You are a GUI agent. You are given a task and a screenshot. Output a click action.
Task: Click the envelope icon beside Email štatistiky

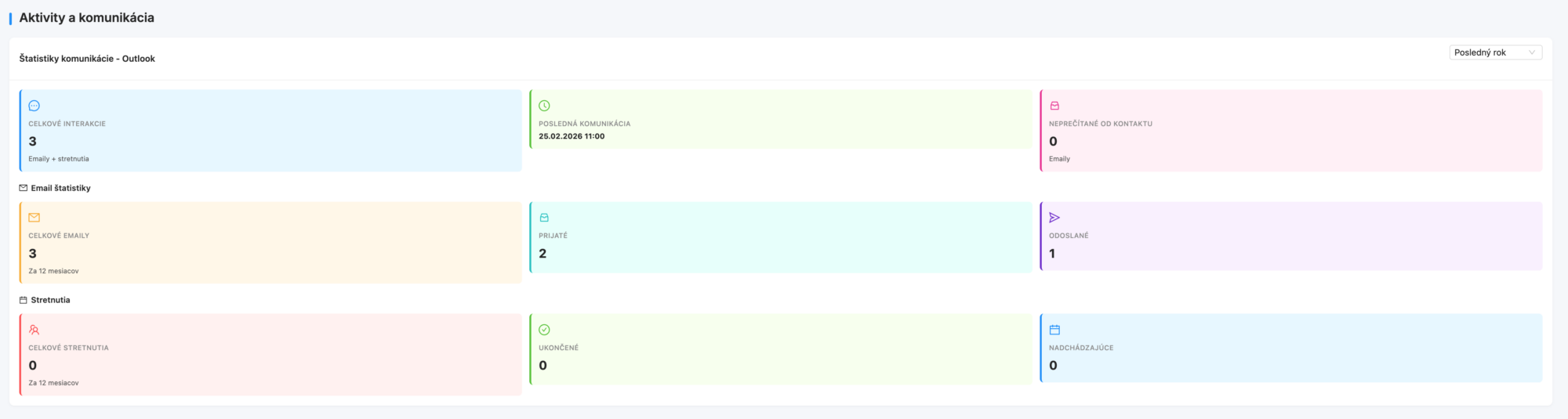pyautogui.click(x=24, y=188)
